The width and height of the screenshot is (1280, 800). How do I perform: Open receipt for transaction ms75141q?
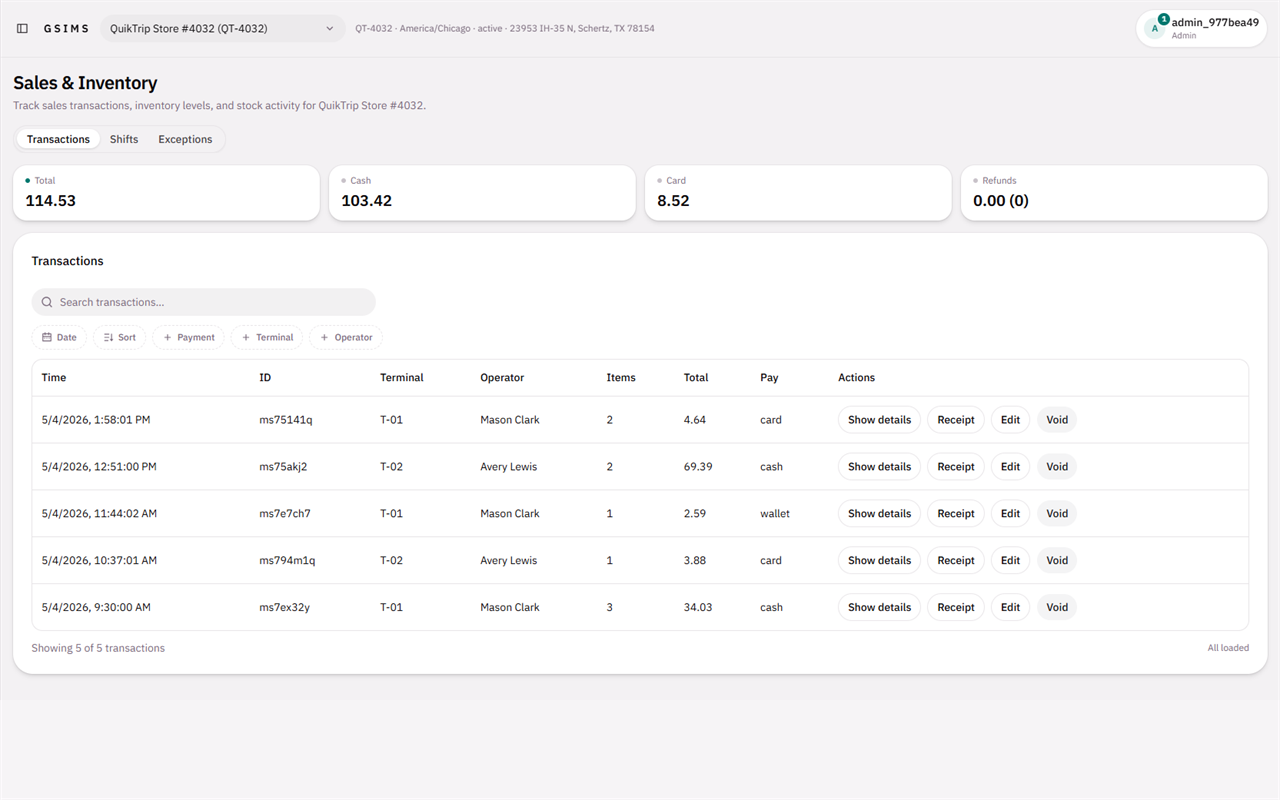click(x=956, y=420)
